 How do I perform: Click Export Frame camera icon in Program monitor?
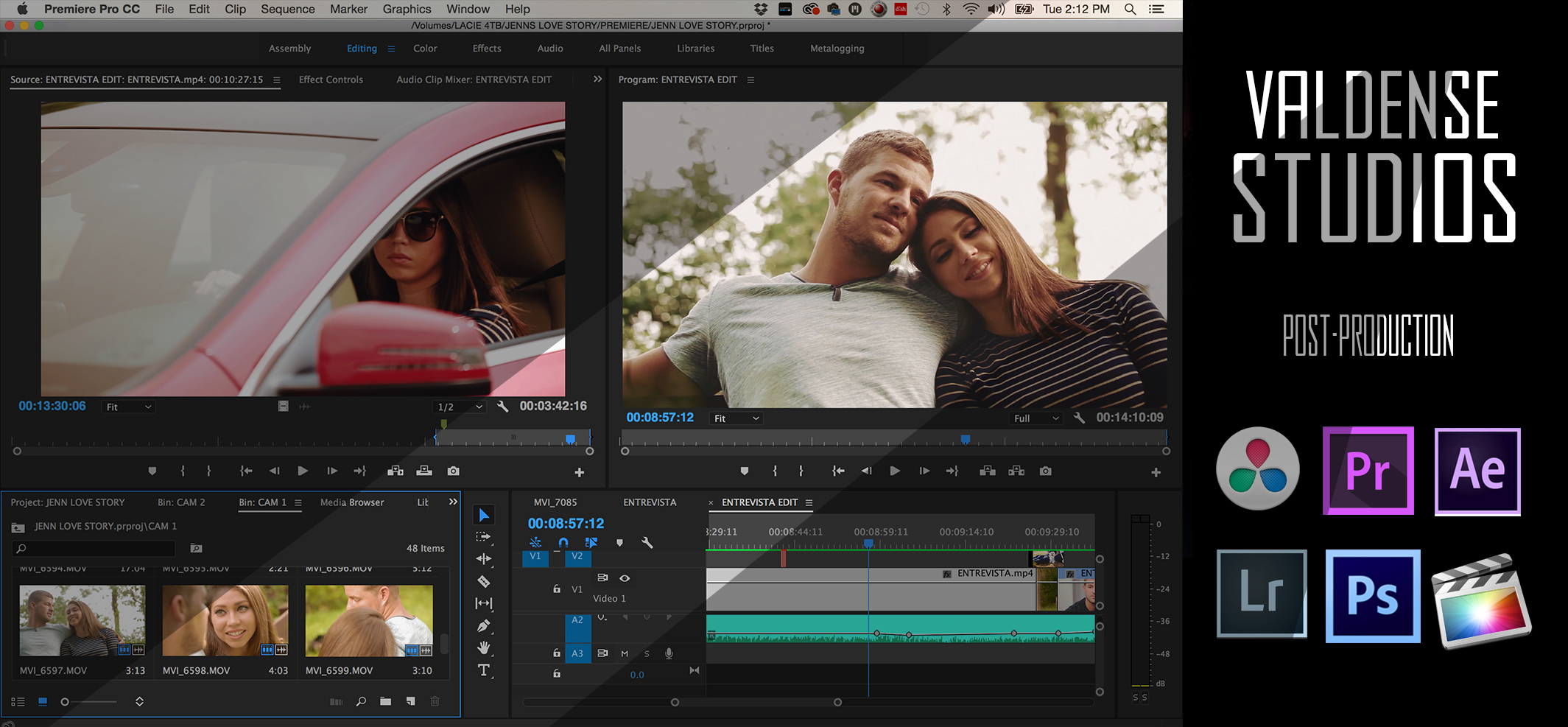click(x=1045, y=471)
